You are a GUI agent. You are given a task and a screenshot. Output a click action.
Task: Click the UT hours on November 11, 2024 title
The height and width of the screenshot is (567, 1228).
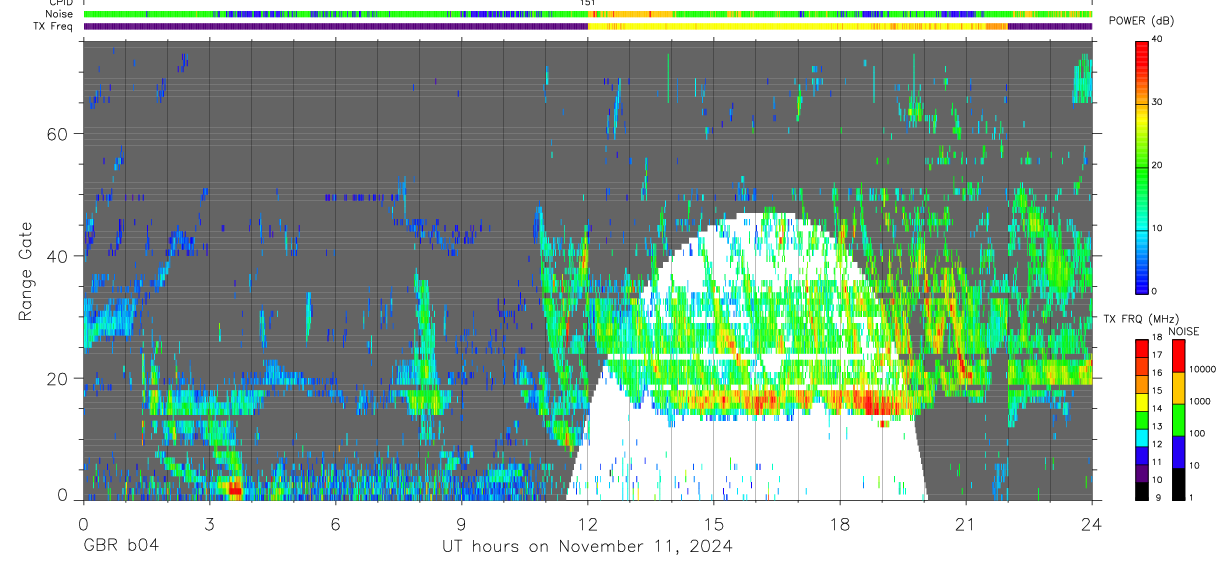(587, 546)
